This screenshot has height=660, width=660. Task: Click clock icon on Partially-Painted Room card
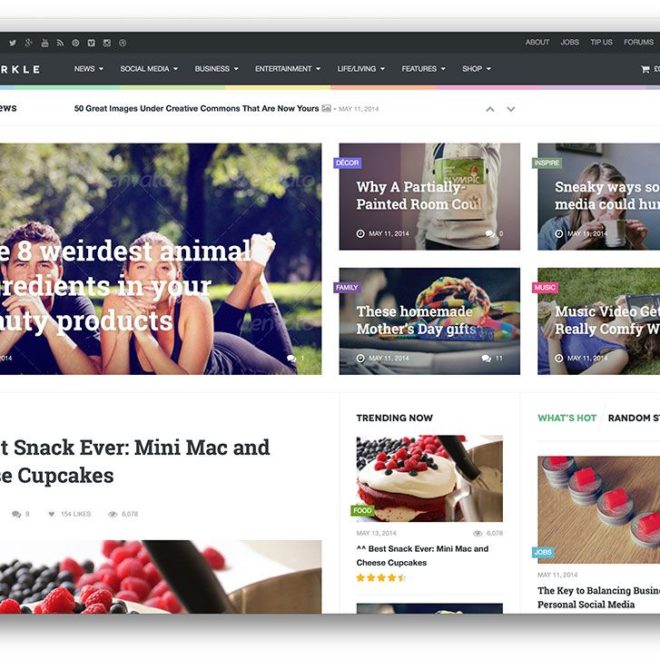click(360, 234)
